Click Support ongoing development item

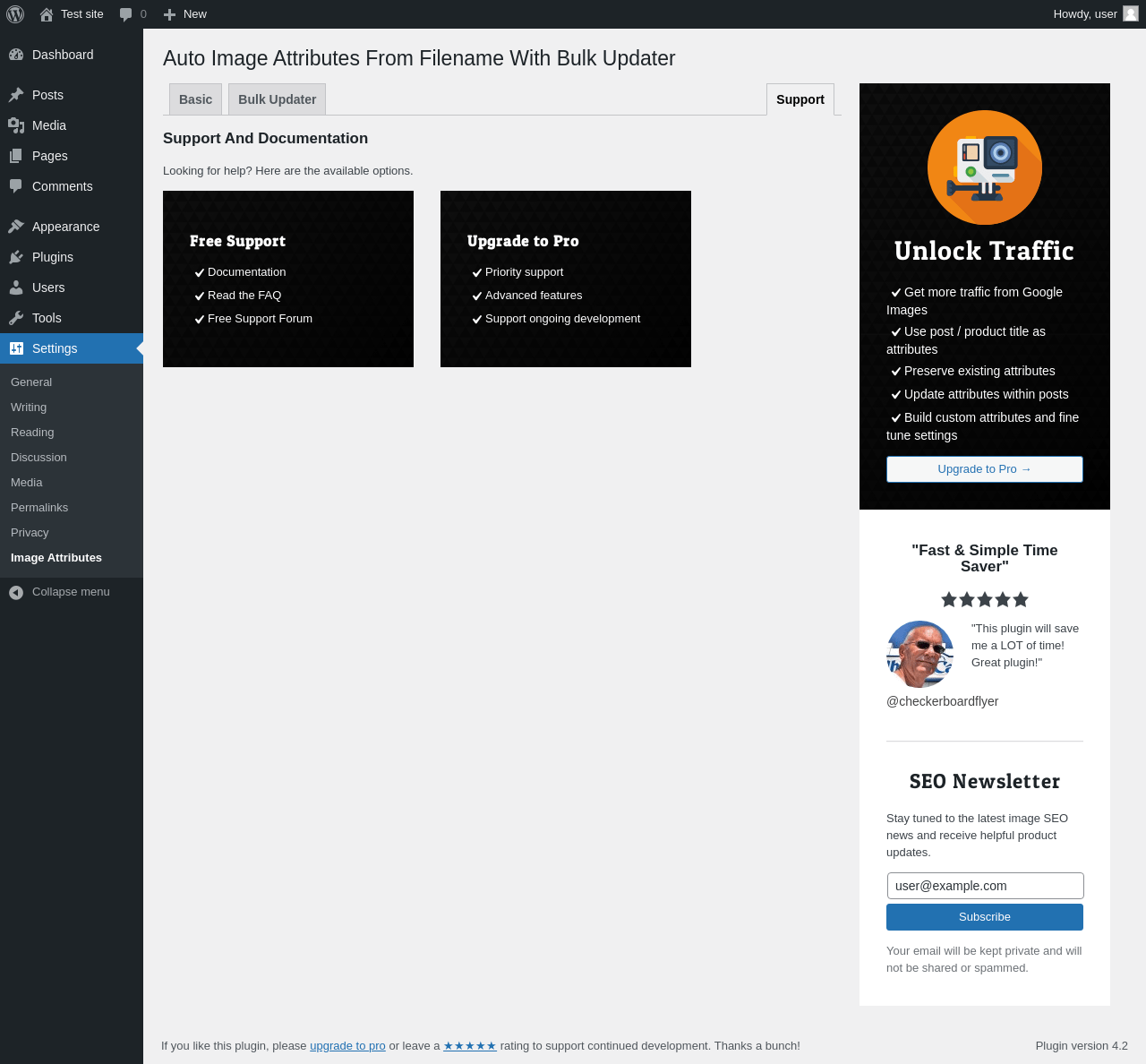562,319
